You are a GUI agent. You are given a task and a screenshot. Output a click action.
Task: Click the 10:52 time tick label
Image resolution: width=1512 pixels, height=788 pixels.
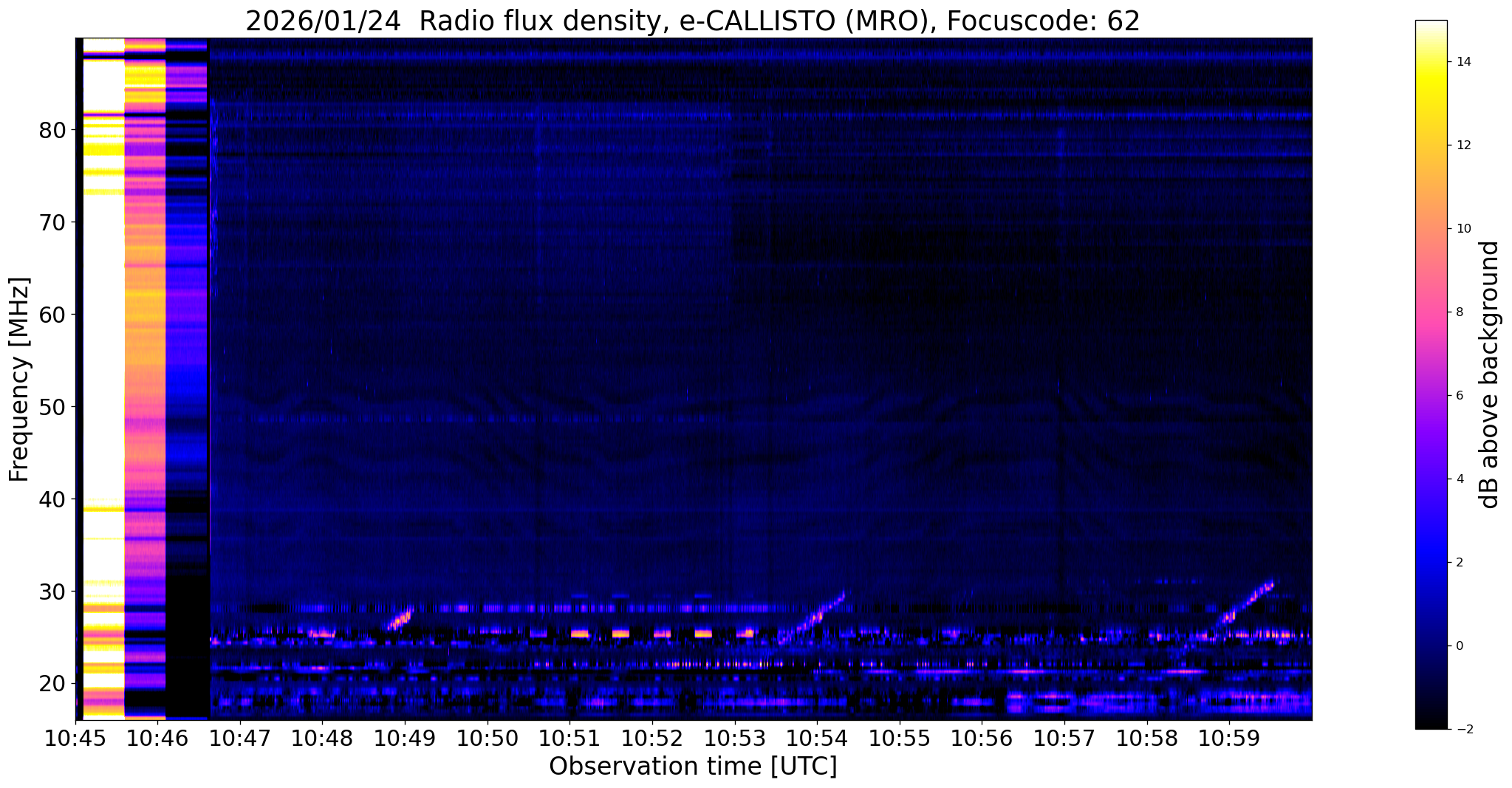point(652,738)
